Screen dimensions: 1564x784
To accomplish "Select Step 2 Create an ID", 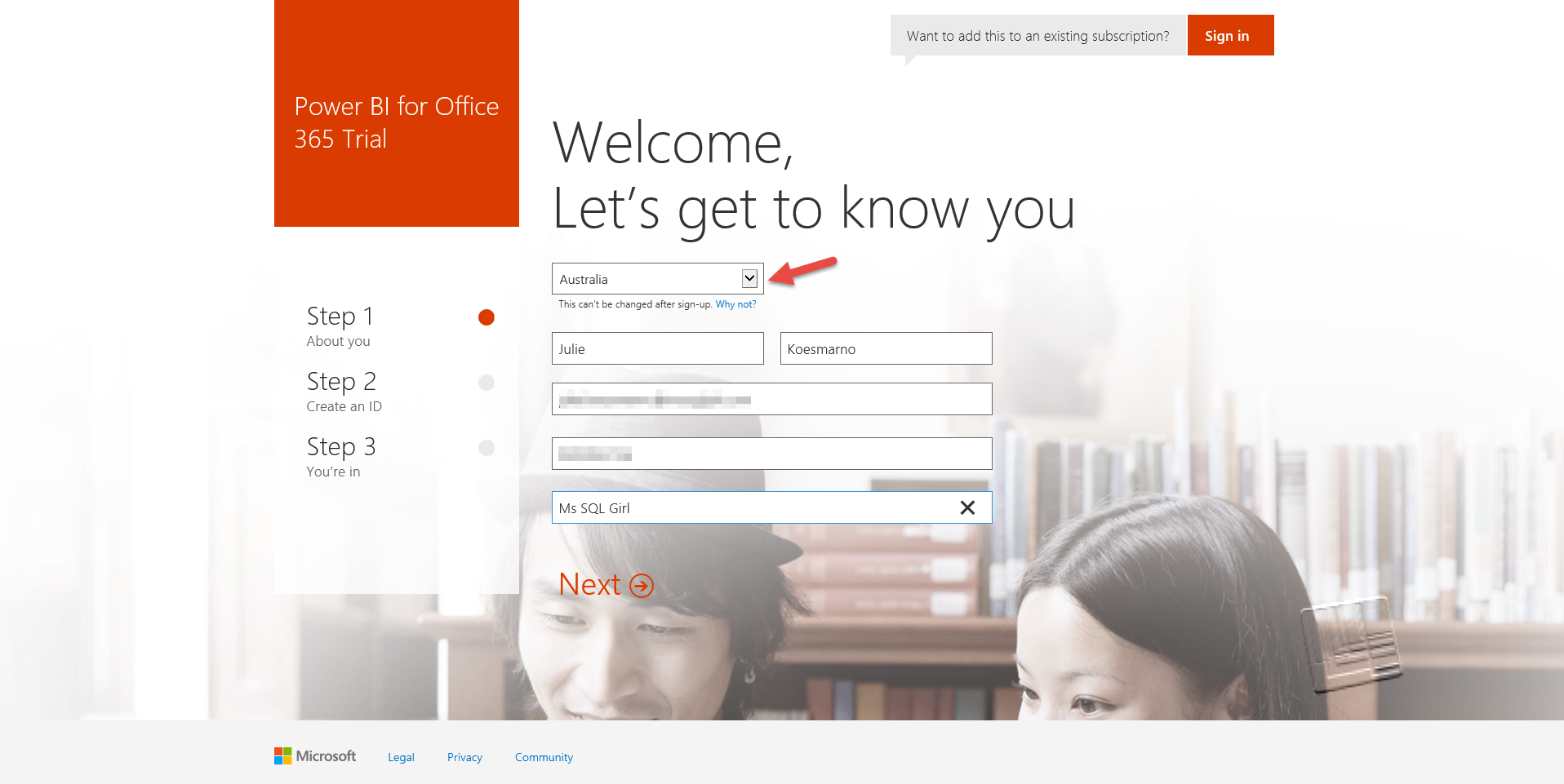I will point(344,391).
